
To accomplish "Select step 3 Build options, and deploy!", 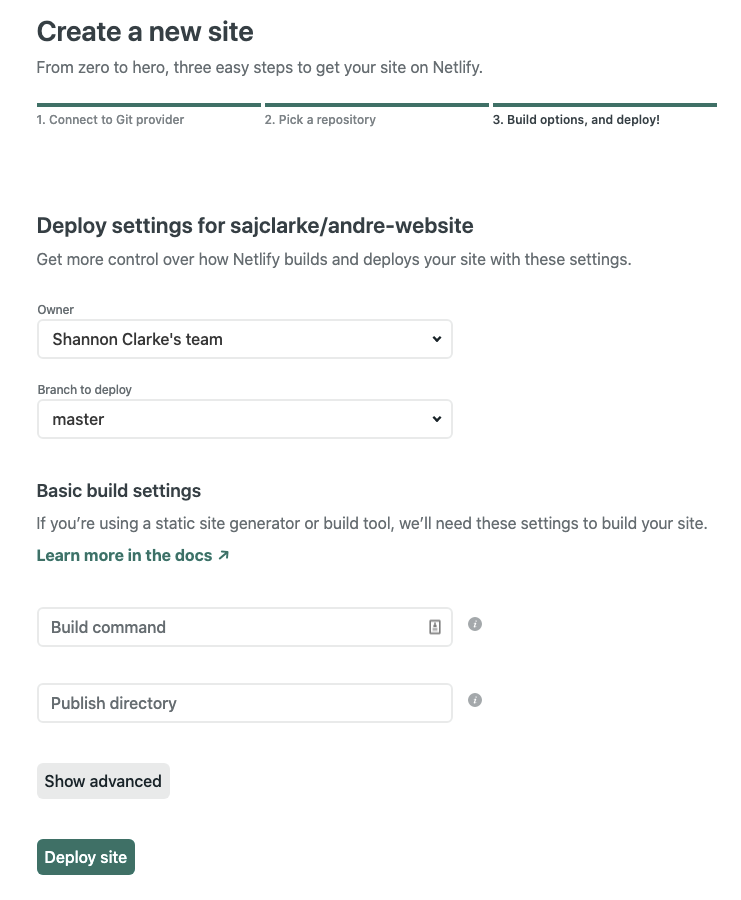I will click(x=576, y=119).
